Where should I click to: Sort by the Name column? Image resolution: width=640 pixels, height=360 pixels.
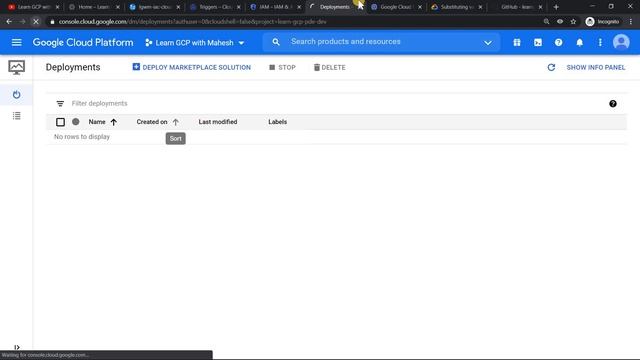pyautogui.click(x=97, y=122)
